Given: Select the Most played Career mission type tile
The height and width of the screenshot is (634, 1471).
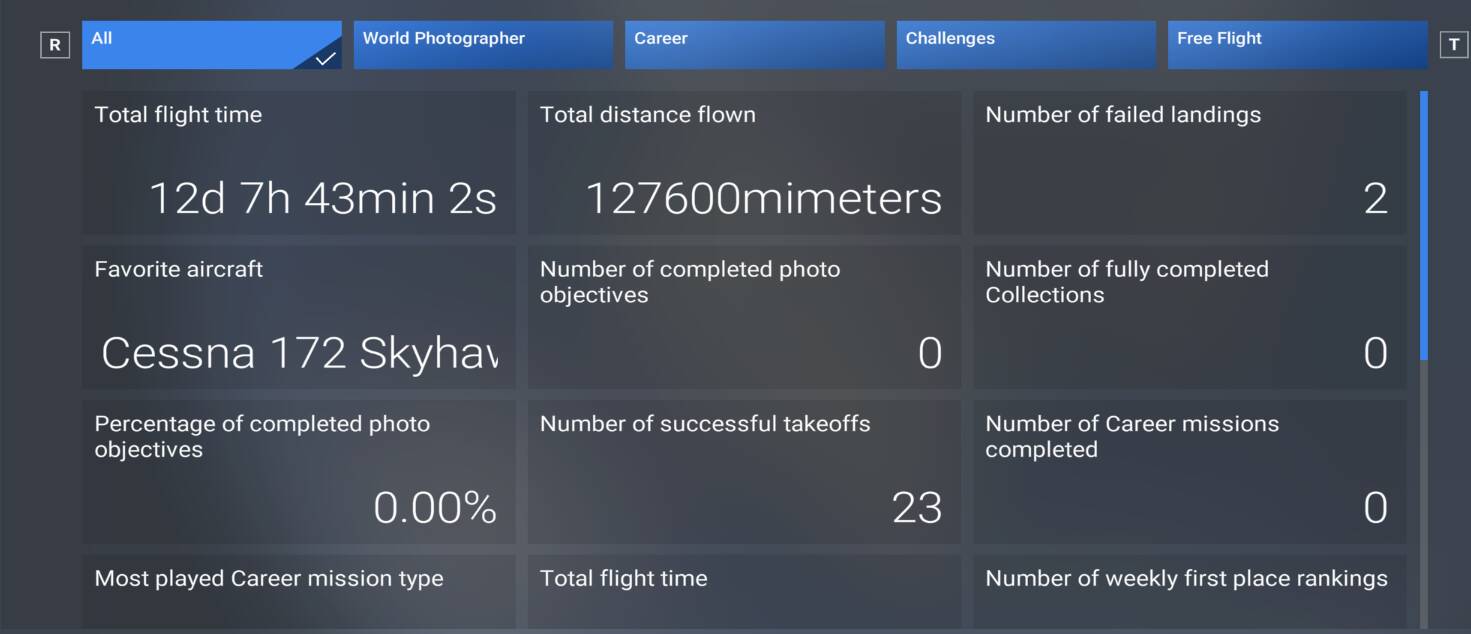Looking at the screenshot, I should tap(299, 592).
